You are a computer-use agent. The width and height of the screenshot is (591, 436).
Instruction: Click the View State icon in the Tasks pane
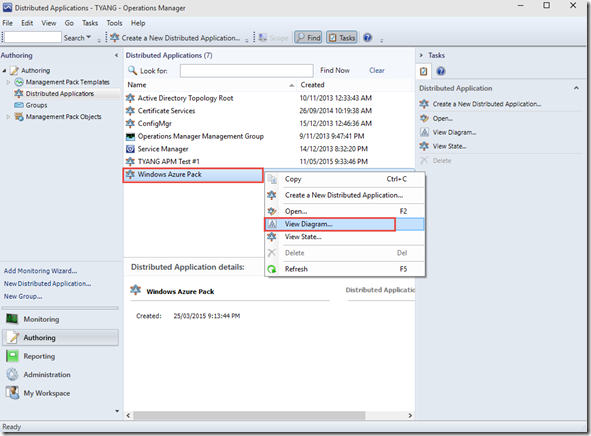pos(424,146)
